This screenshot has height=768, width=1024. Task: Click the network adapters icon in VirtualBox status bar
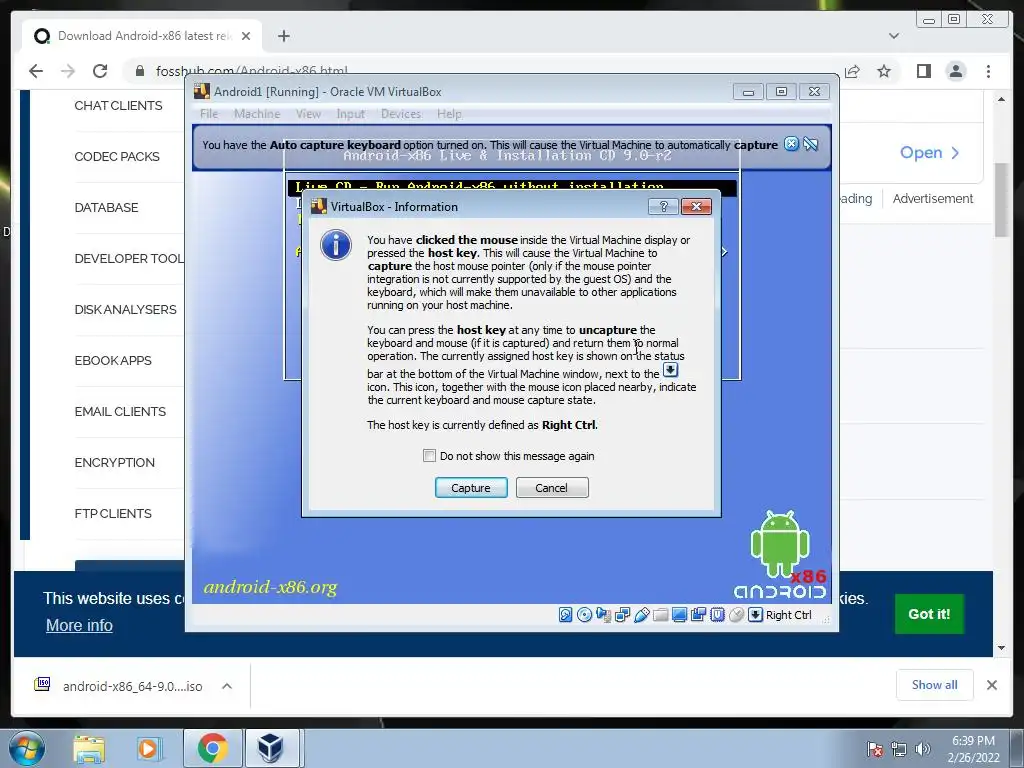[622, 615]
